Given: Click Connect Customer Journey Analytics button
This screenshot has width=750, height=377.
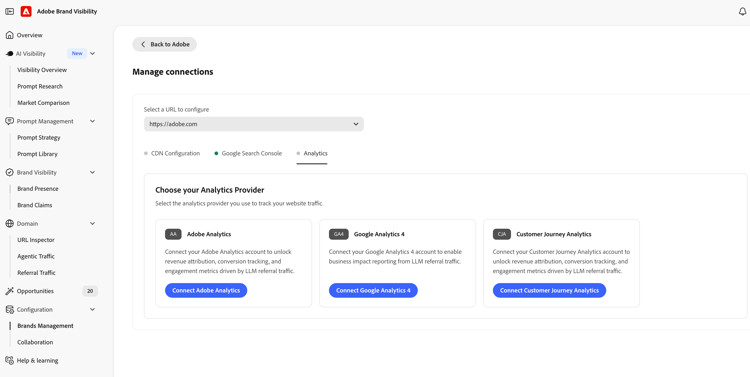Looking at the screenshot, I should click(550, 290).
